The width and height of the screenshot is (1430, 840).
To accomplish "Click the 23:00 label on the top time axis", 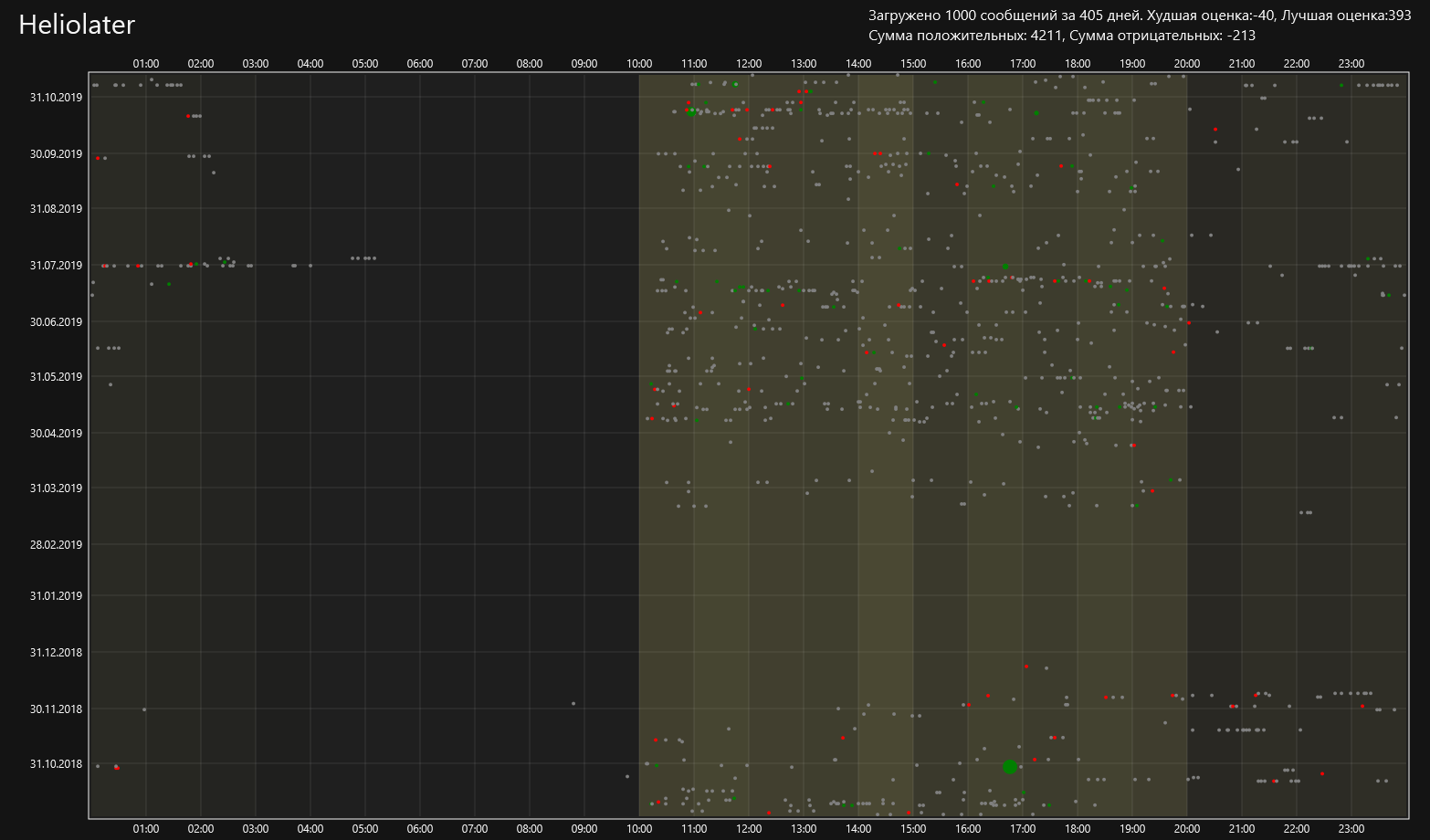I will coord(1351,64).
